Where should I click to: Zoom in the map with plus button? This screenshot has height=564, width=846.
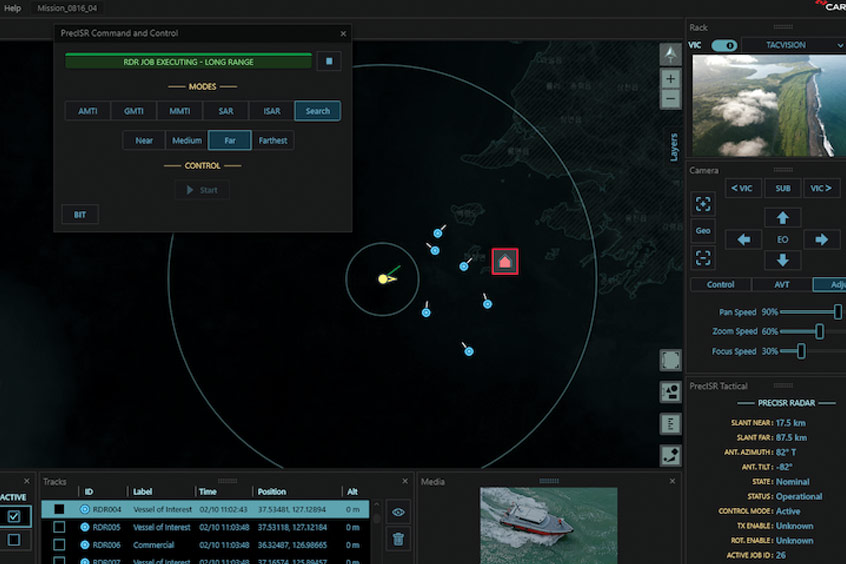[670, 79]
